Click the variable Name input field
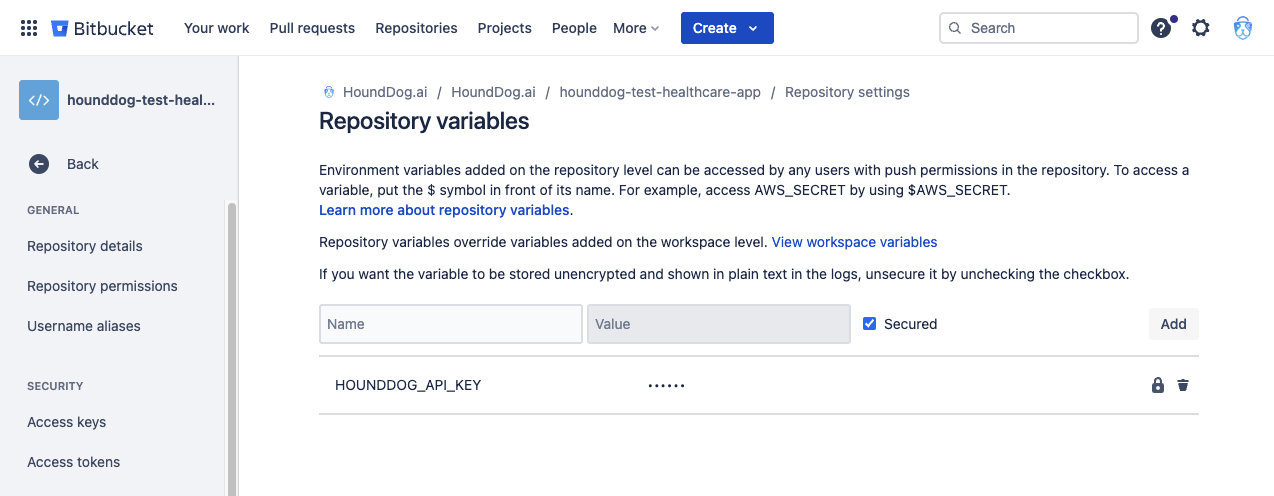1274x496 pixels. (451, 324)
